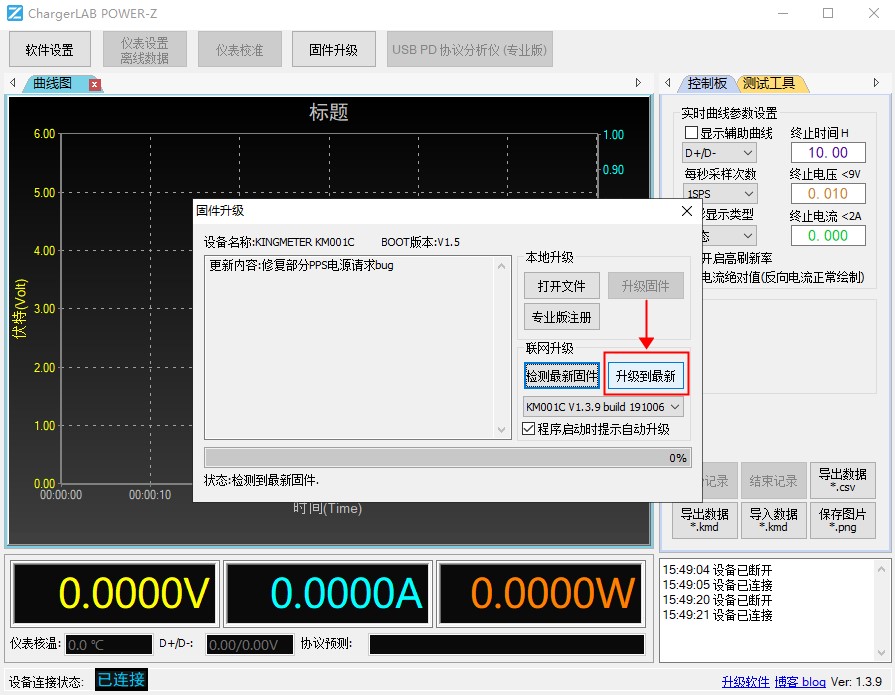The height and width of the screenshot is (695, 895).
Task: Open the 博客 blog link
Action: click(799, 681)
